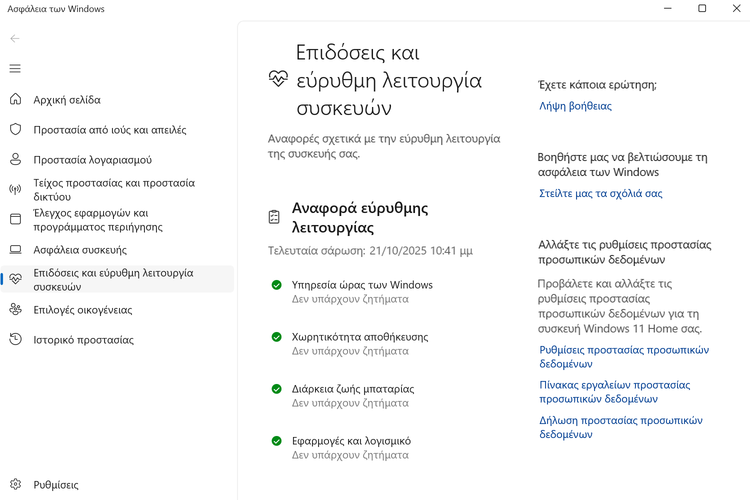Click the family options icon
Viewport: 750px width, 500px height.
[x=15, y=310]
